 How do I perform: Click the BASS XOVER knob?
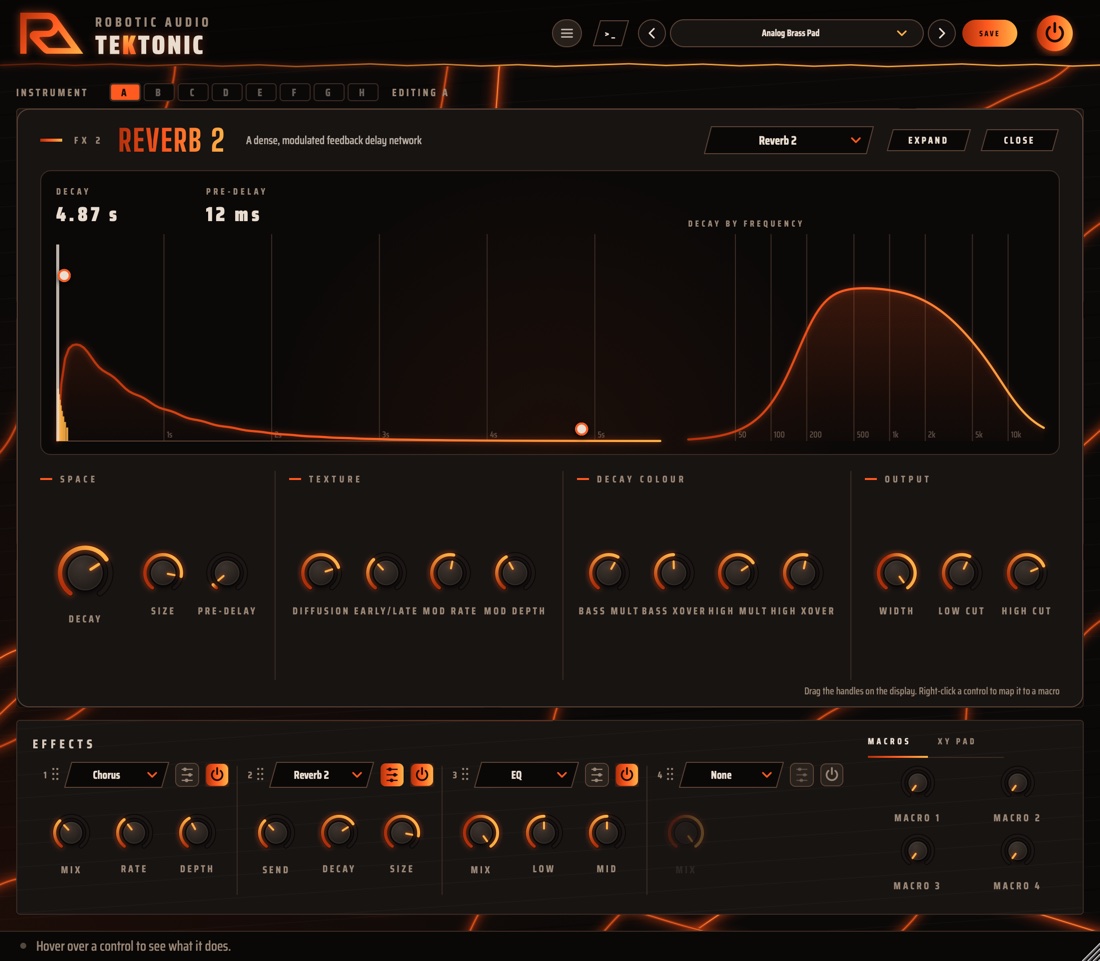(x=673, y=572)
